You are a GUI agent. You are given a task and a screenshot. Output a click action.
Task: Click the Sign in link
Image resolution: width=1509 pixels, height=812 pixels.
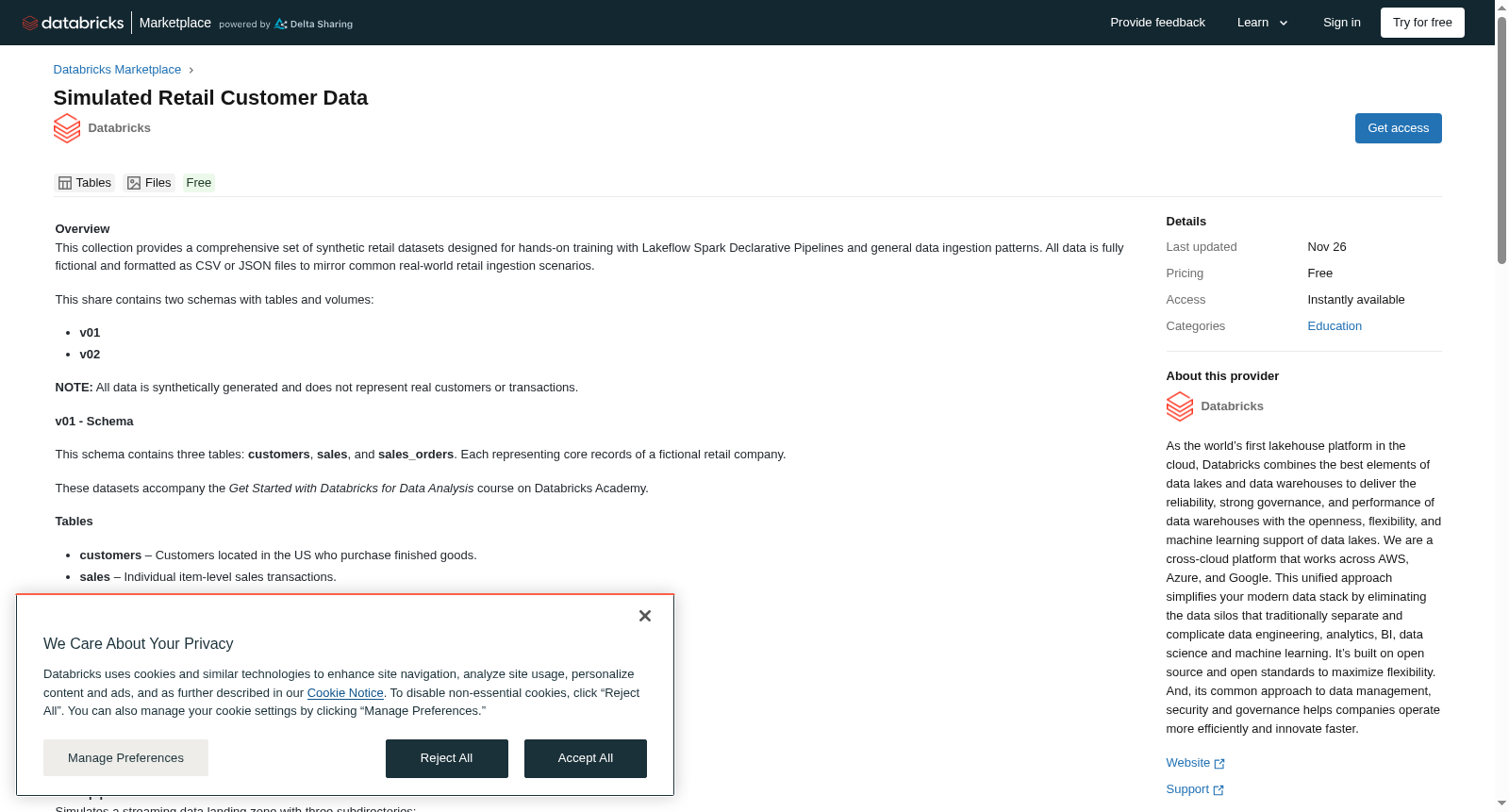tap(1341, 23)
